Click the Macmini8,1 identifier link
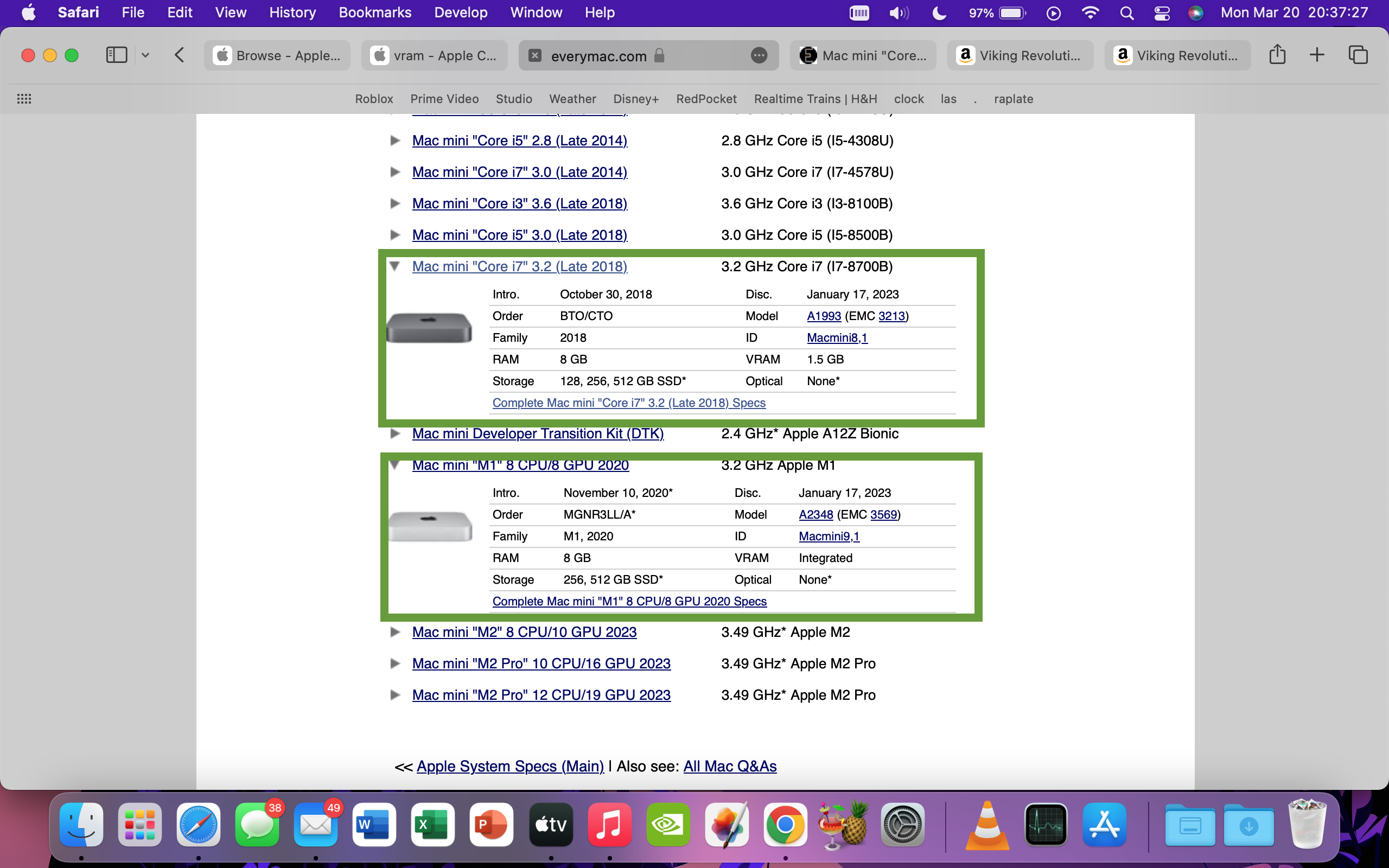 (x=837, y=337)
